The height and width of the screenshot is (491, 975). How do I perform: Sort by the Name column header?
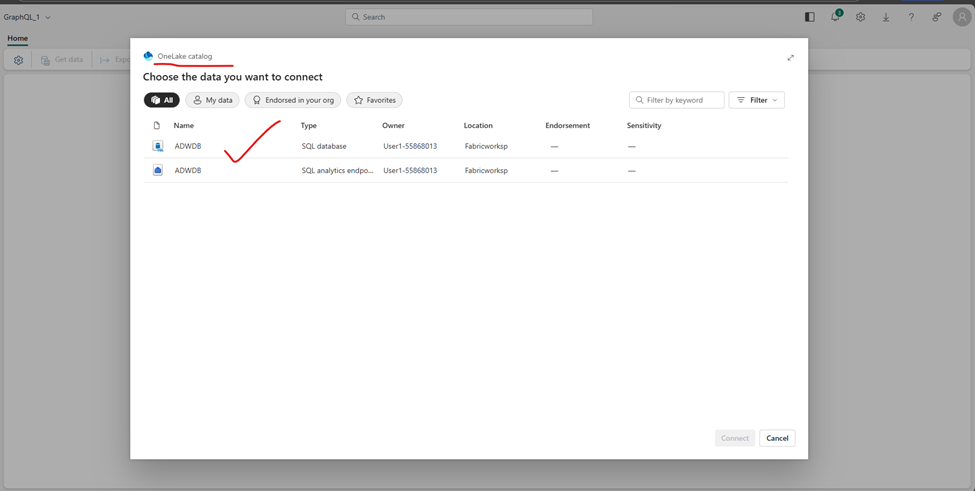pyautogui.click(x=184, y=126)
